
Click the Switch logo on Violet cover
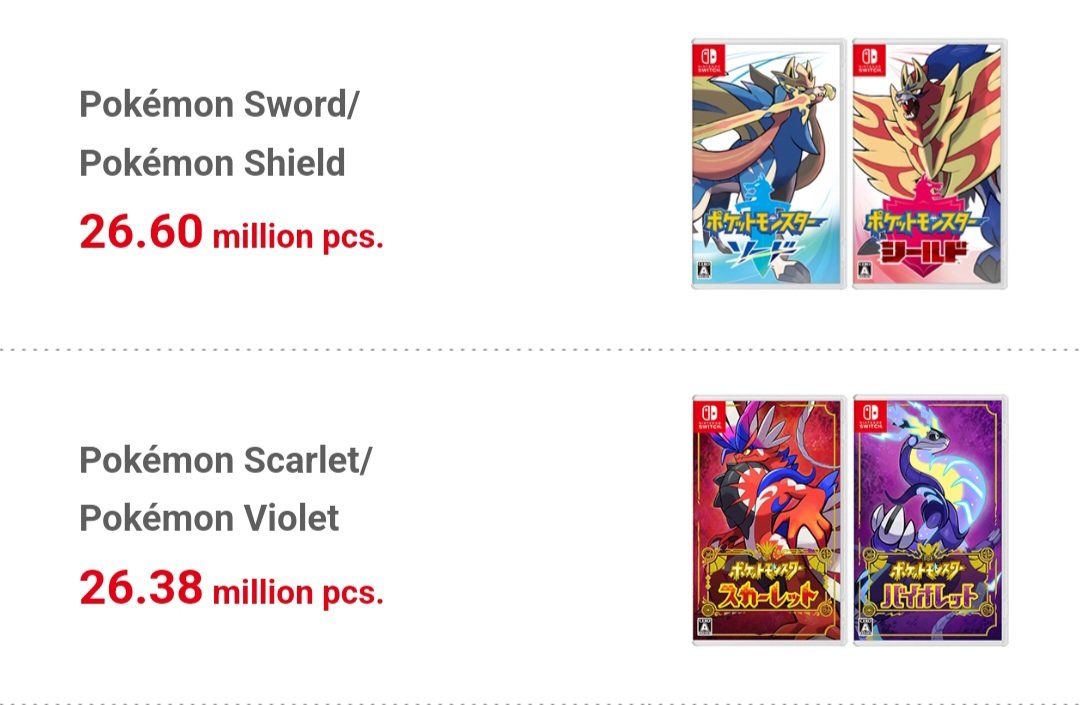click(866, 416)
